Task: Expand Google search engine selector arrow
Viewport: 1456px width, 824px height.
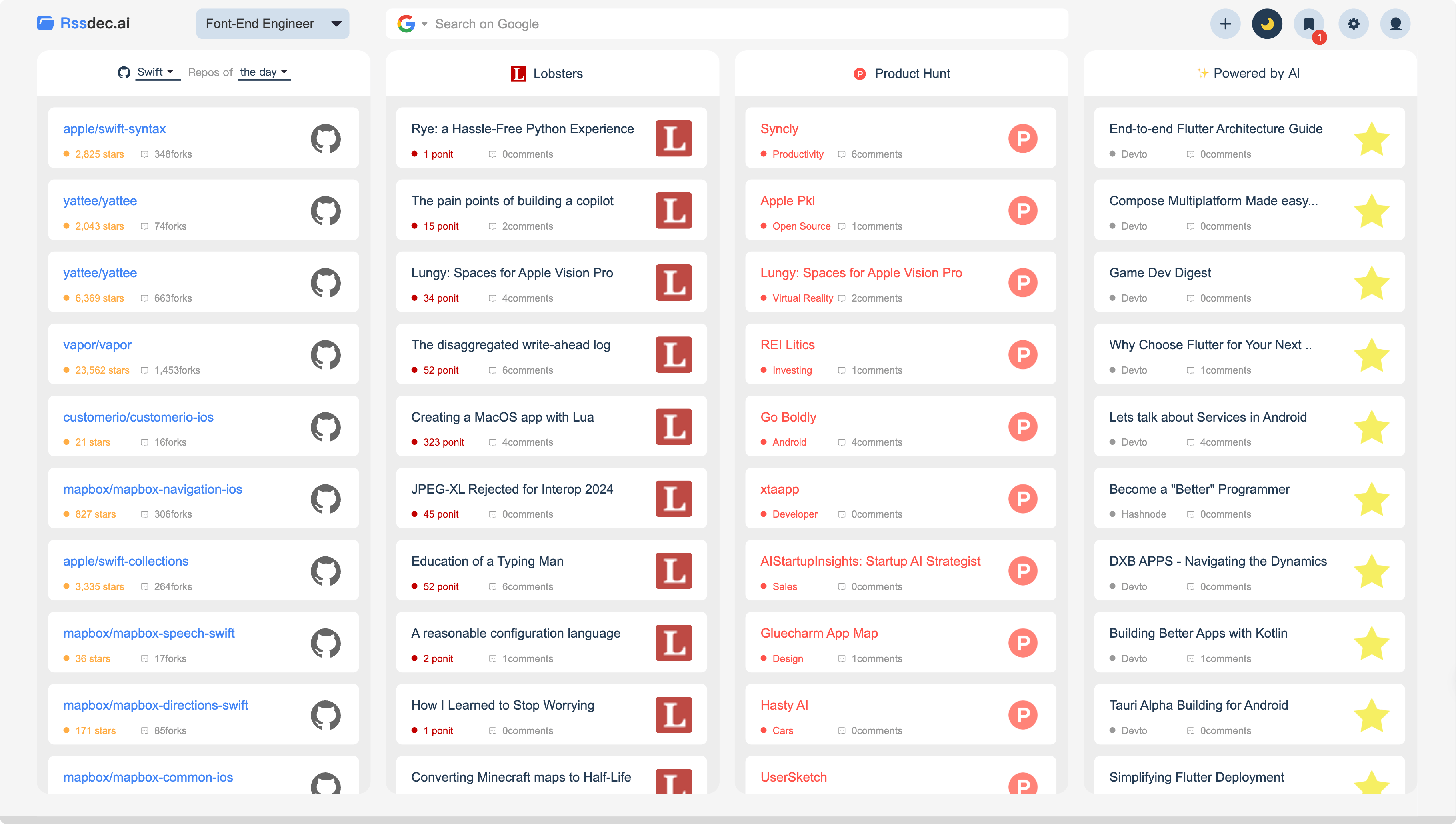Action: point(424,24)
